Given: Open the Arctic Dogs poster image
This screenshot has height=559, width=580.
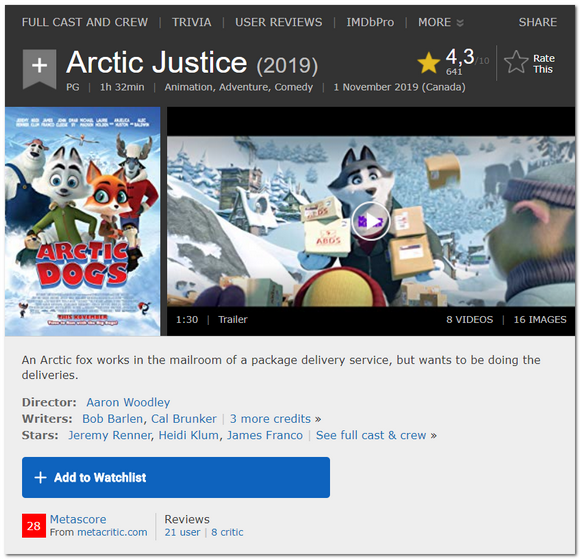Looking at the screenshot, I should coord(82,221).
